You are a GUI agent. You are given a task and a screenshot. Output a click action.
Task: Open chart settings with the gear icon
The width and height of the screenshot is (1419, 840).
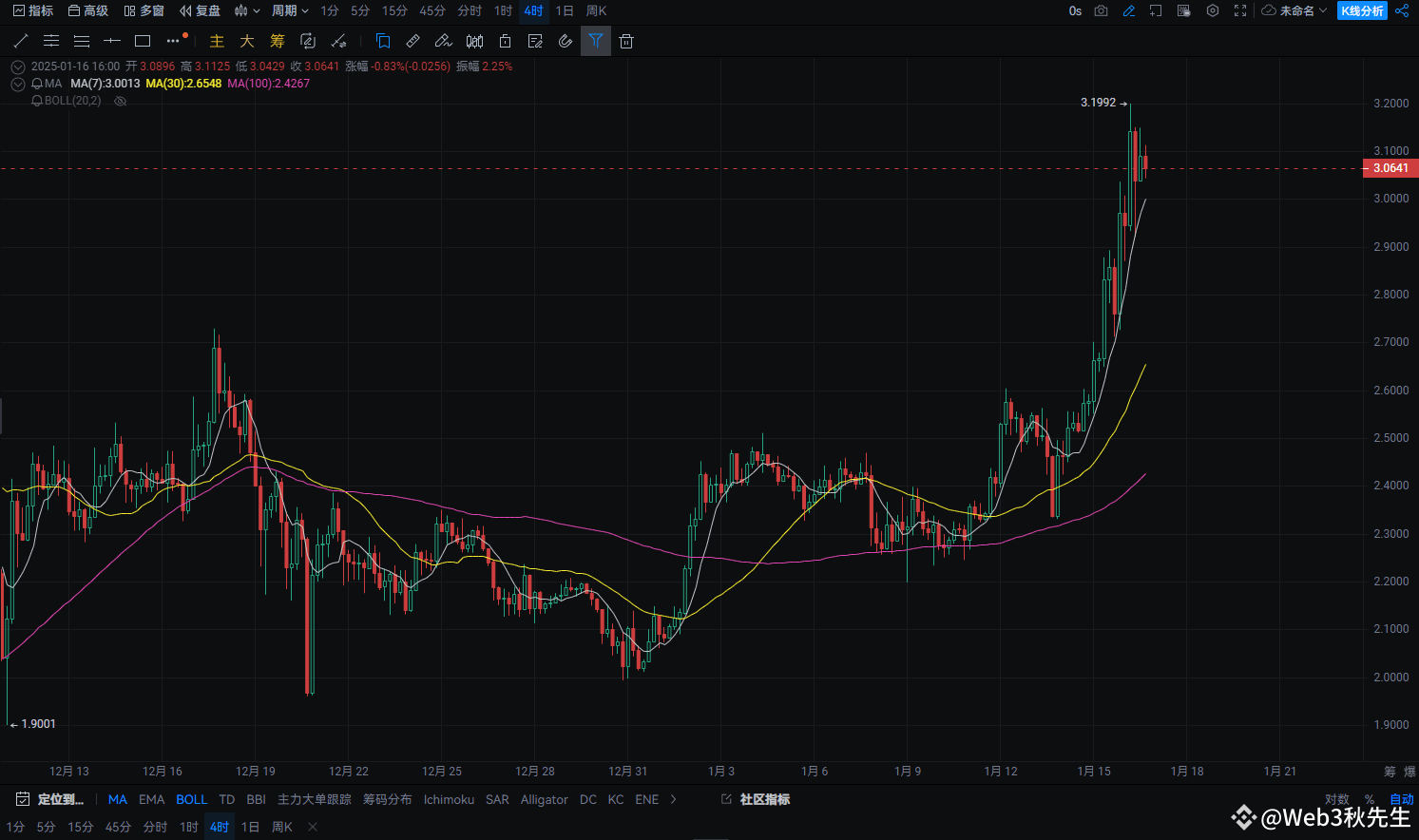pos(1212,11)
